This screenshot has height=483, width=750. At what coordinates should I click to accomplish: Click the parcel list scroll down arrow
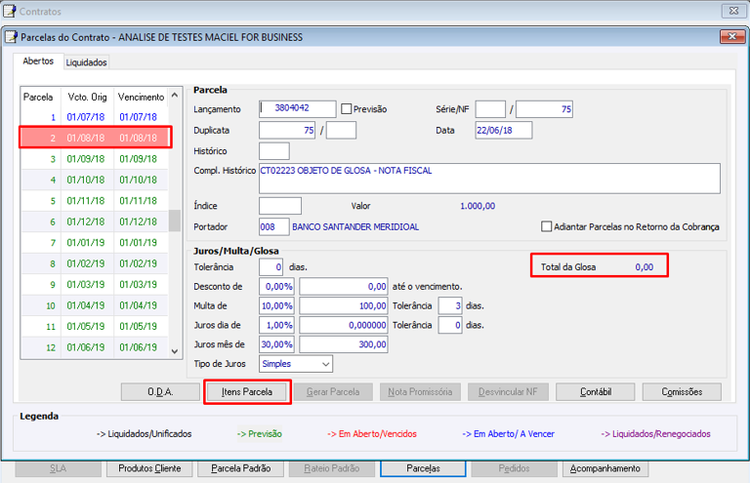[175, 351]
